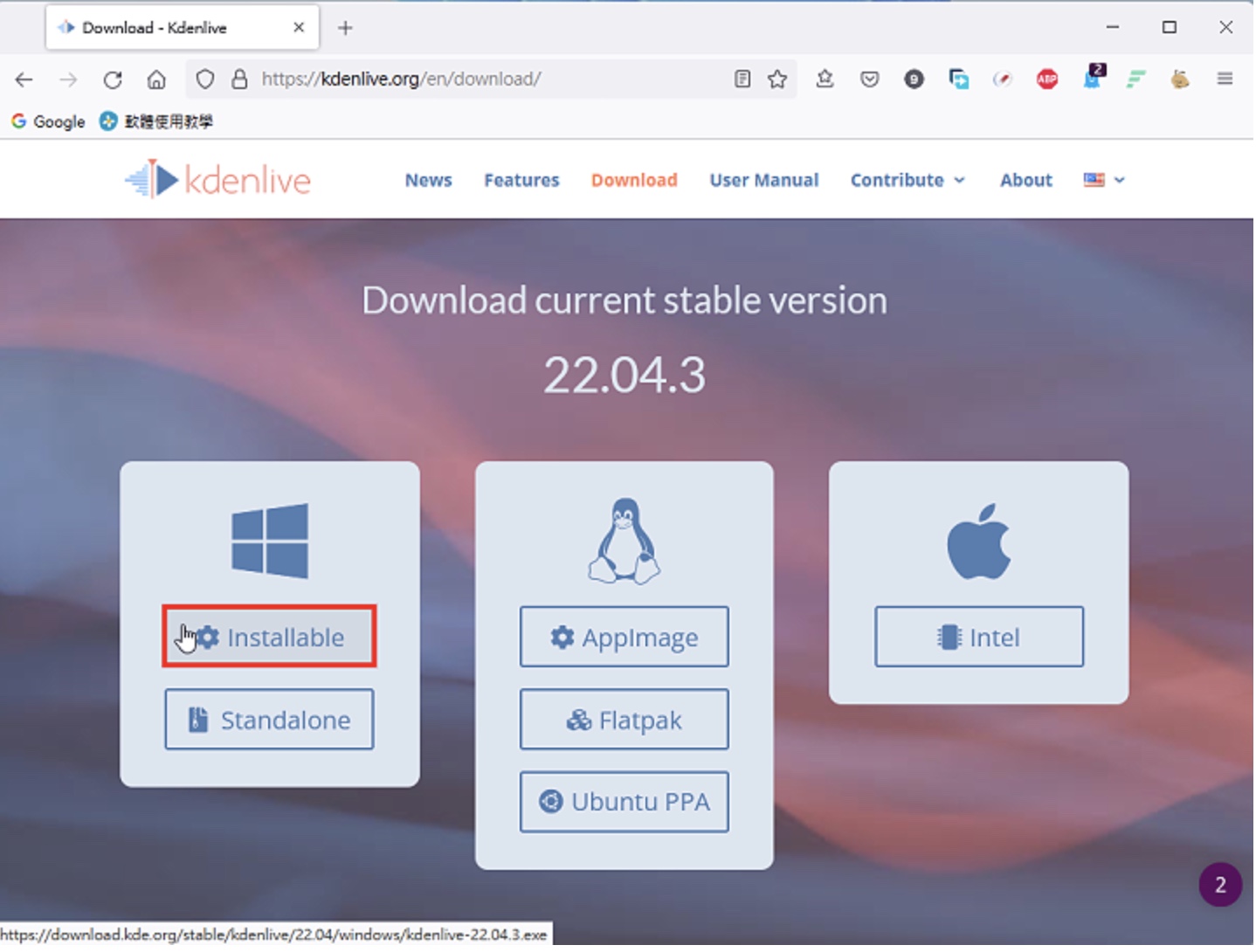The width and height of the screenshot is (1256, 952).
Task: Download the Linux AppImage
Action: (x=625, y=638)
